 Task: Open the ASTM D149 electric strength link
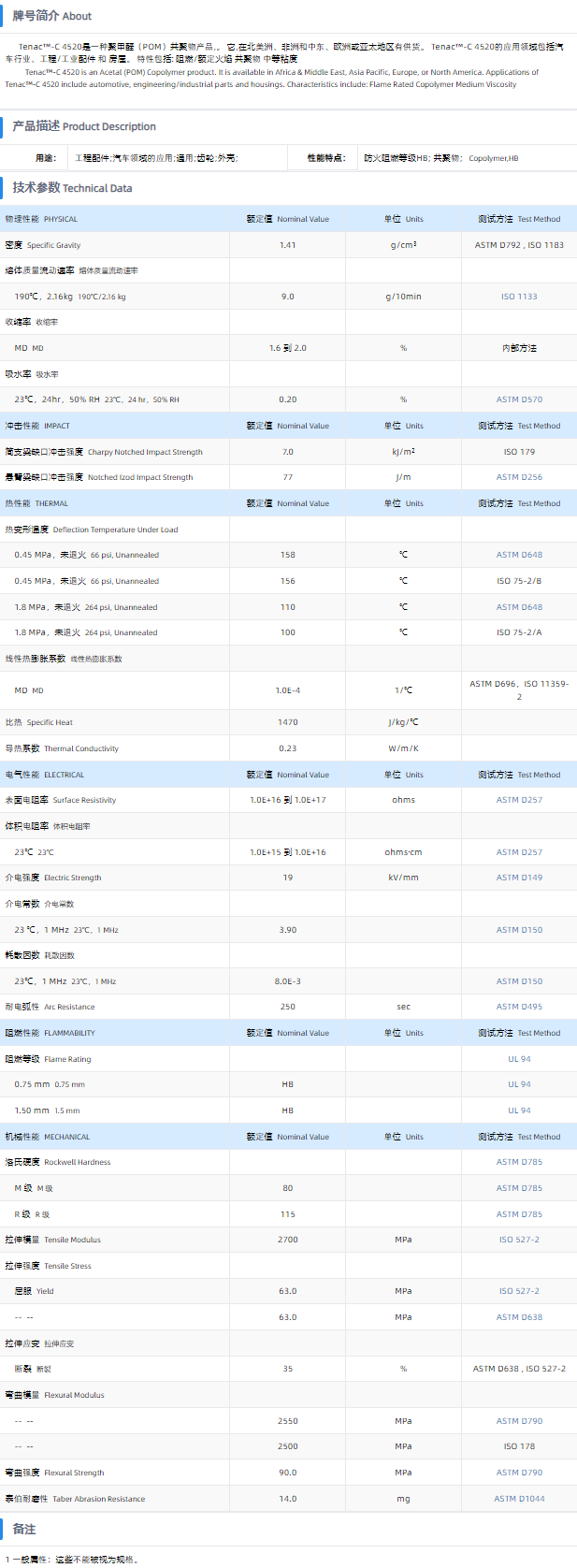click(519, 878)
